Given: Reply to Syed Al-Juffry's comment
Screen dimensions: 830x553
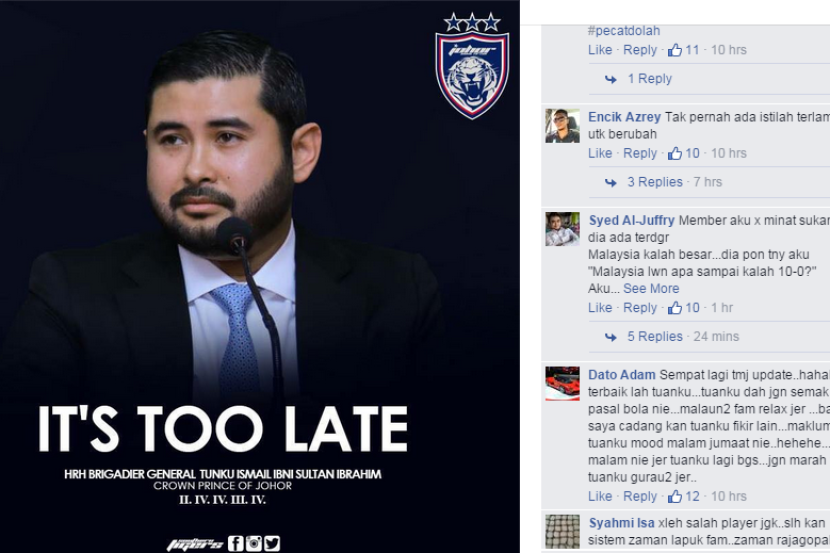Looking at the screenshot, I should pyautogui.click(x=639, y=307).
